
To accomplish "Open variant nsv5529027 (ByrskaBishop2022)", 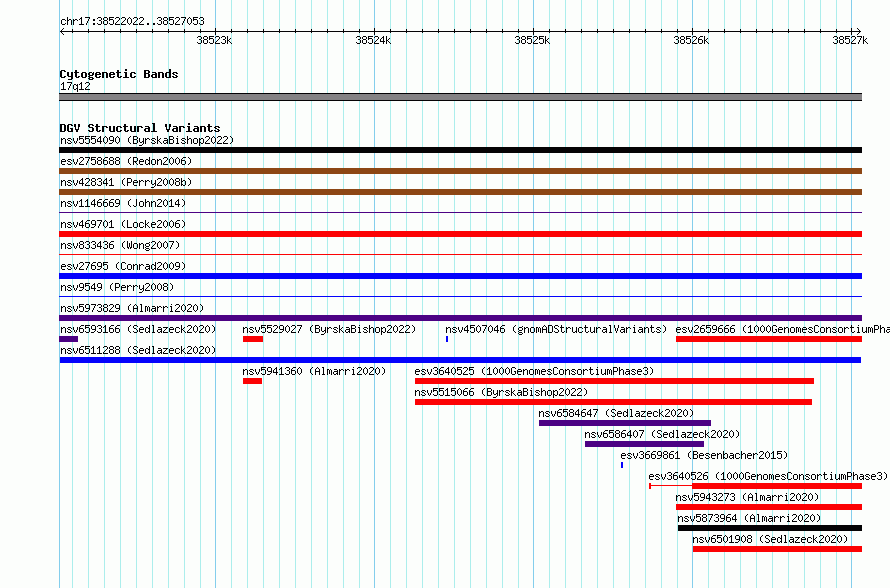I will pyautogui.click(x=329, y=329).
